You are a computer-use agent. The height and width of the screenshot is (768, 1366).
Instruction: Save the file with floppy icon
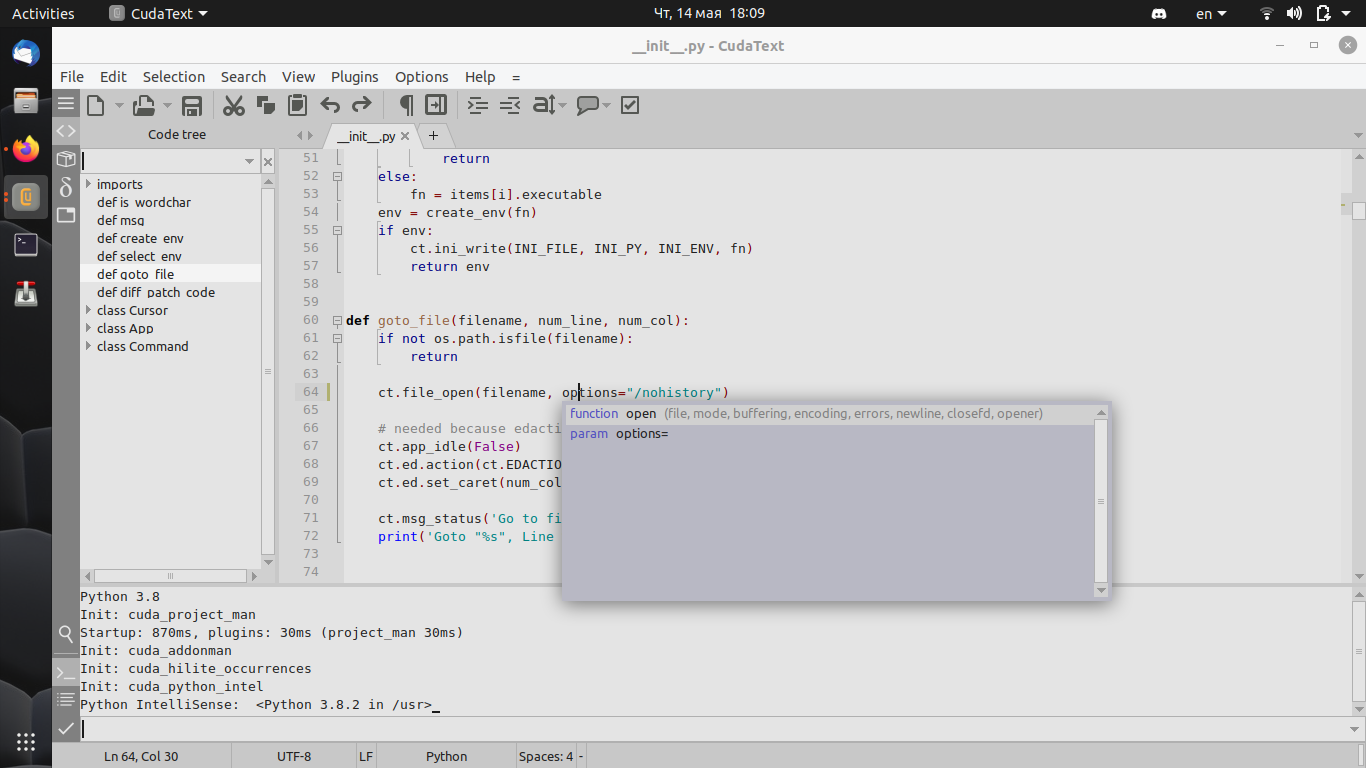coord(192,105)
